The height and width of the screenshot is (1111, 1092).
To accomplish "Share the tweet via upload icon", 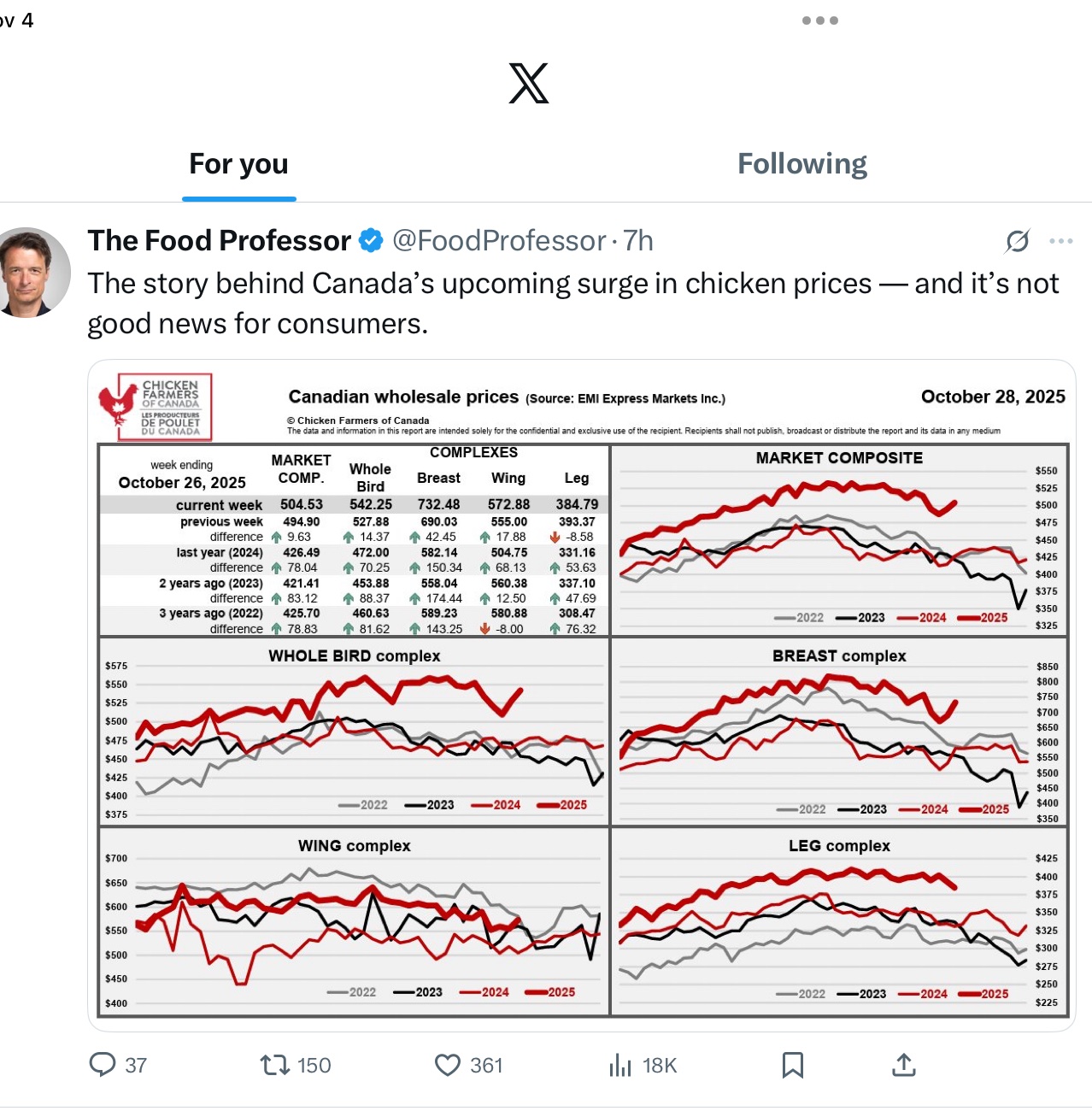I will 903,1065.
